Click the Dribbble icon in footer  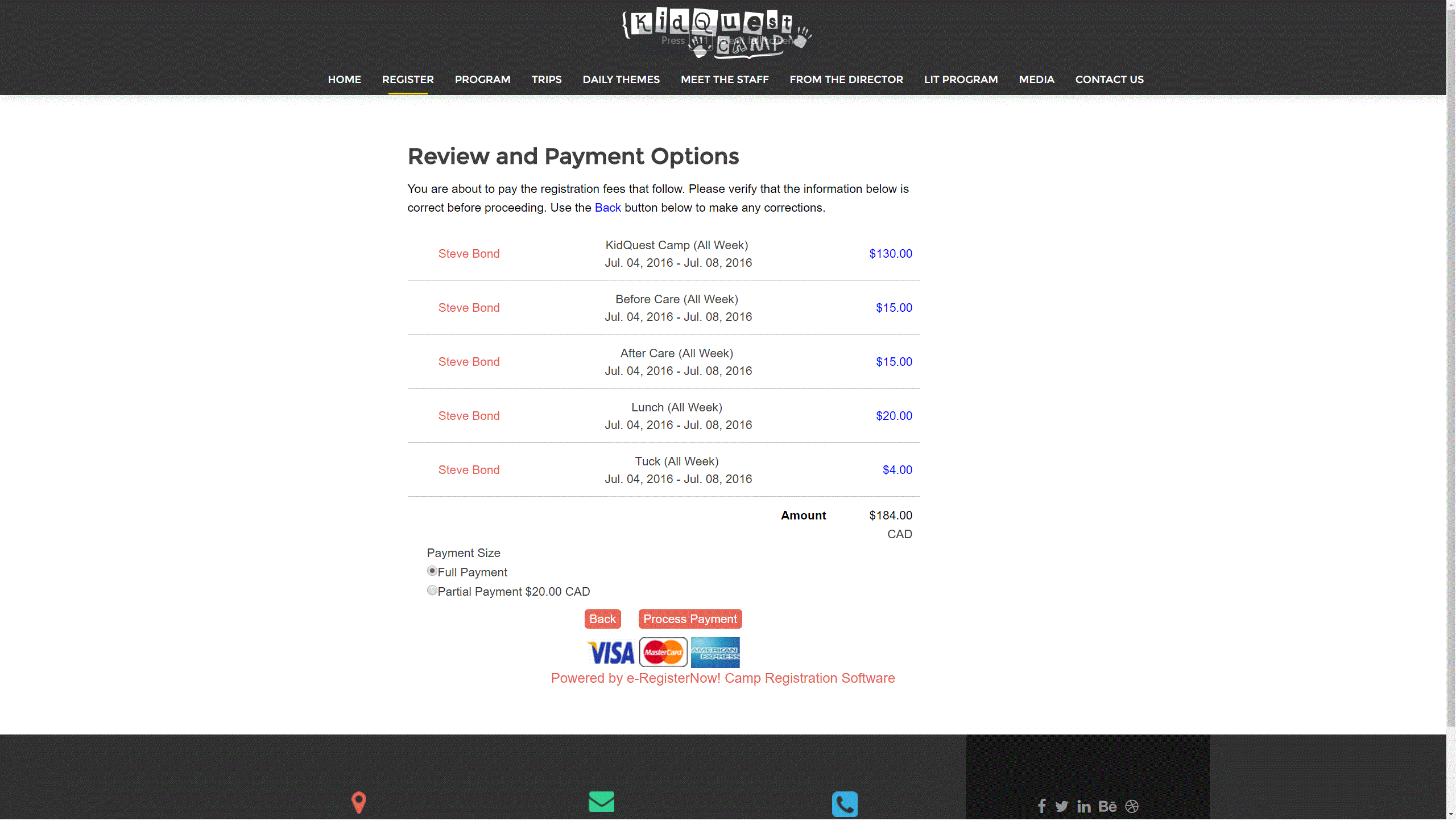(x=1132, y=806)
